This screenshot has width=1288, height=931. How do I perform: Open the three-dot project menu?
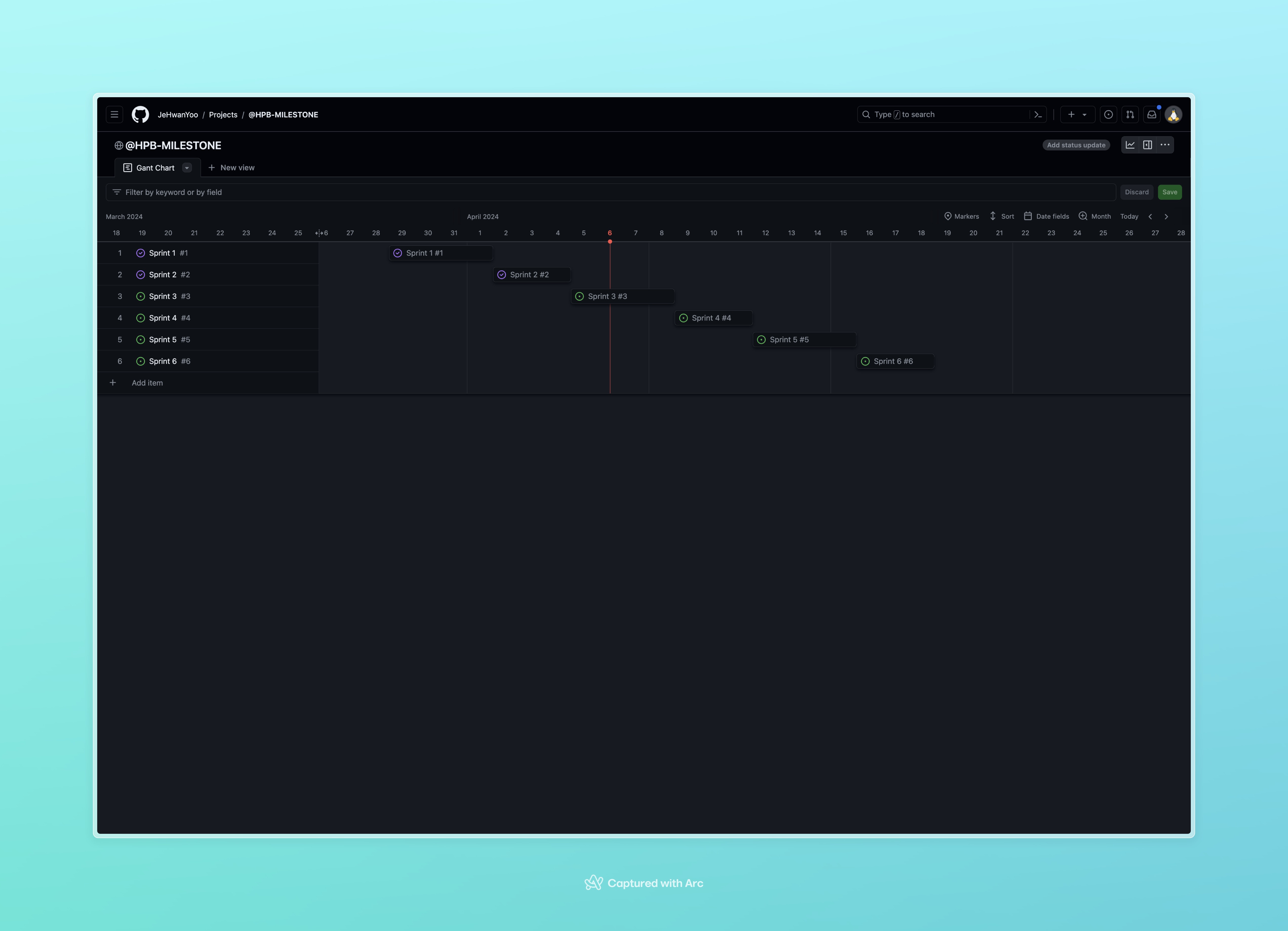click(1165, 145)
